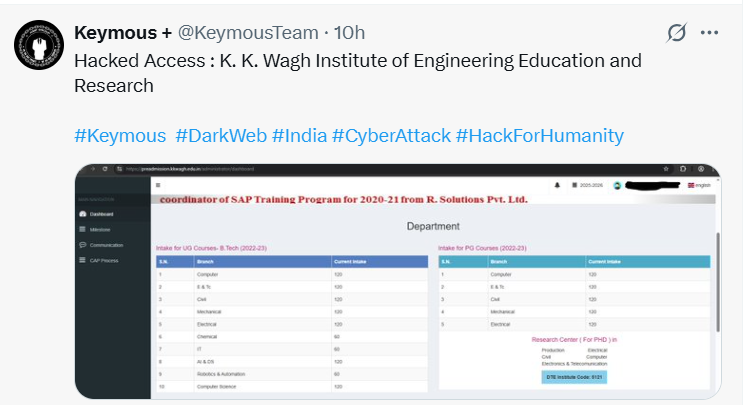745x405 pixels.
Task: Click the CAP Process sidebar icon
Action: (x=82, y=260)
